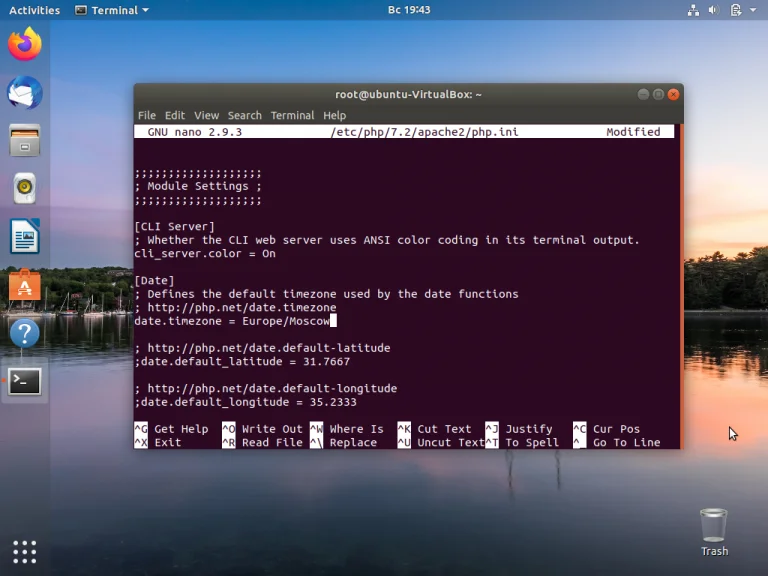Open Ubuntu Software store icon
The width and height of the screenshot is (768, 576).
[x=25, y=285]
